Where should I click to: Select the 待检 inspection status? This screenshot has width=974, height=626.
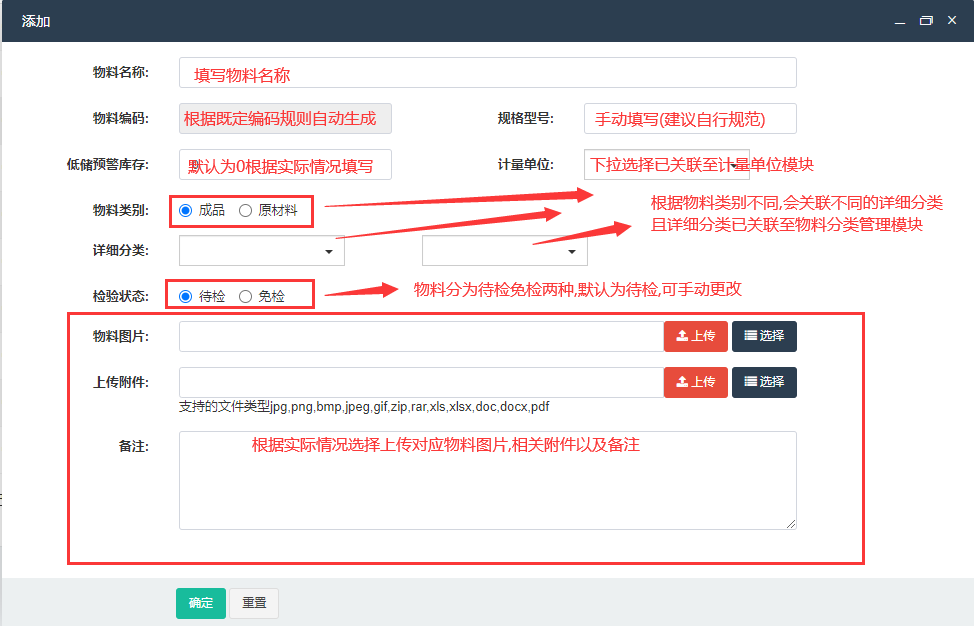coord(185,296)
